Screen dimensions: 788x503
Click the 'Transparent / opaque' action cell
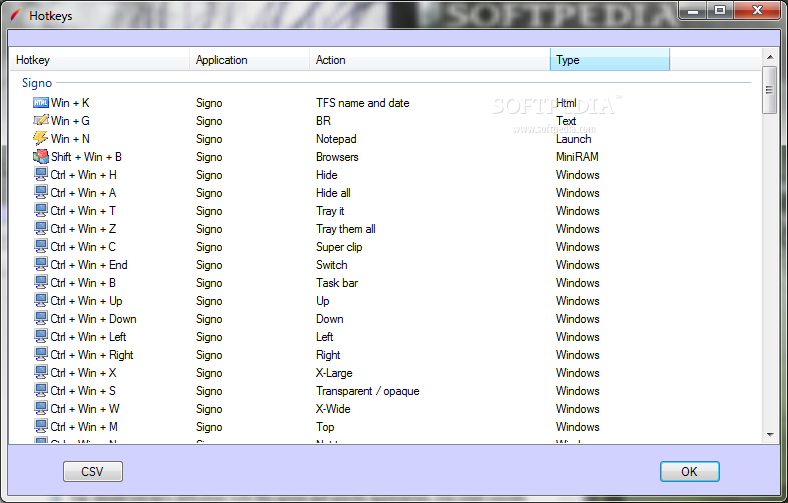367,391
